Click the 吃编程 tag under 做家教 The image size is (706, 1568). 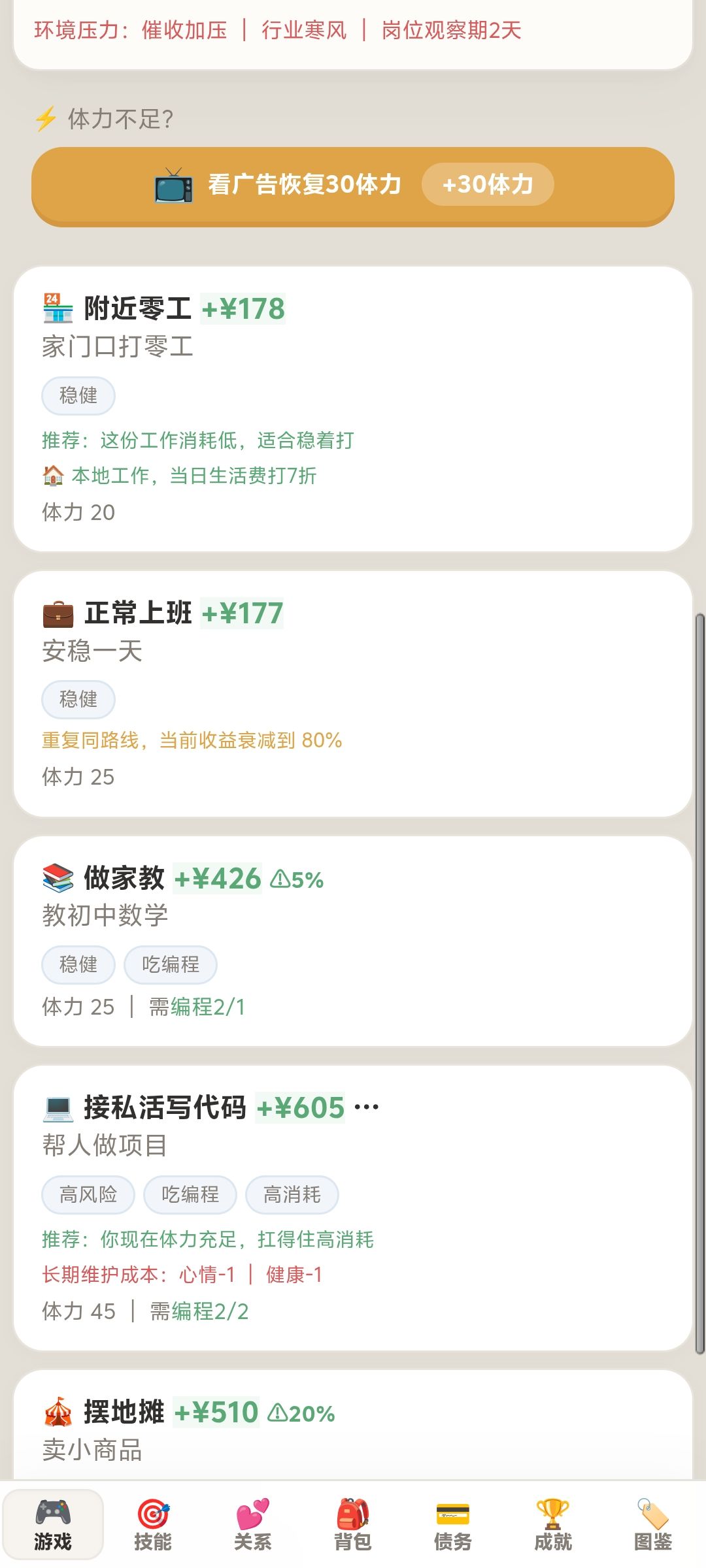pyautogui.click(x=171, y=964)
